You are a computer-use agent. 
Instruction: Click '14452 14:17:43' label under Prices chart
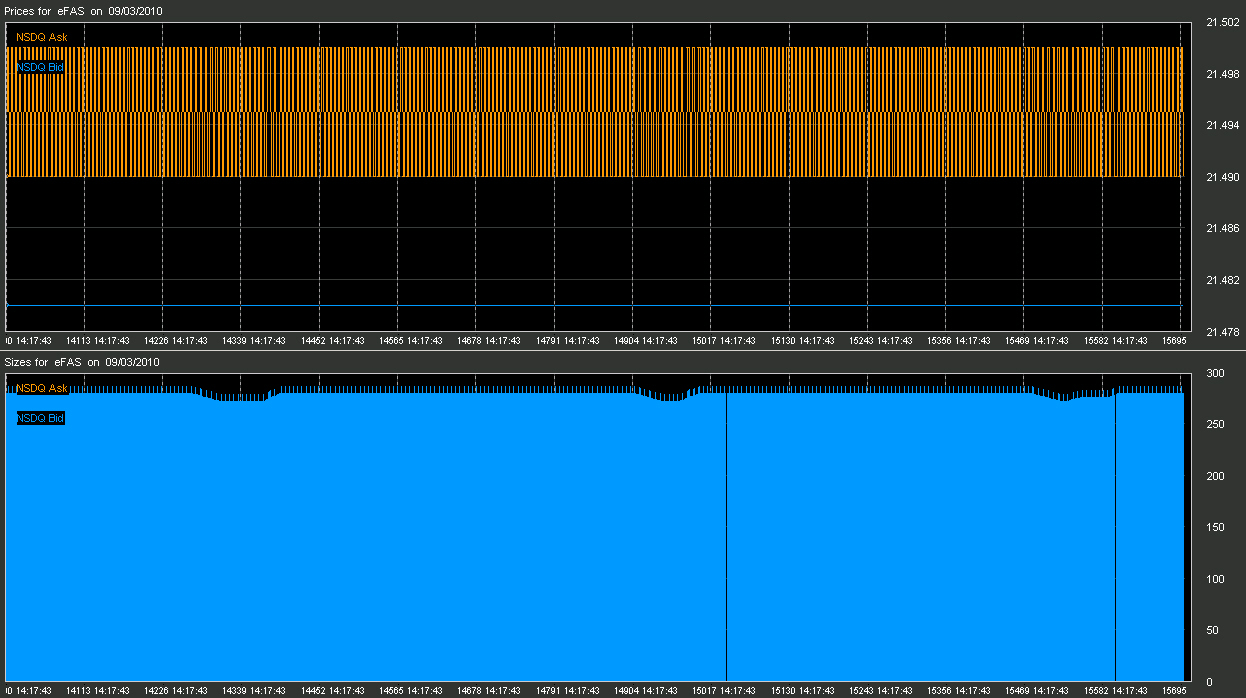(333, 341)
